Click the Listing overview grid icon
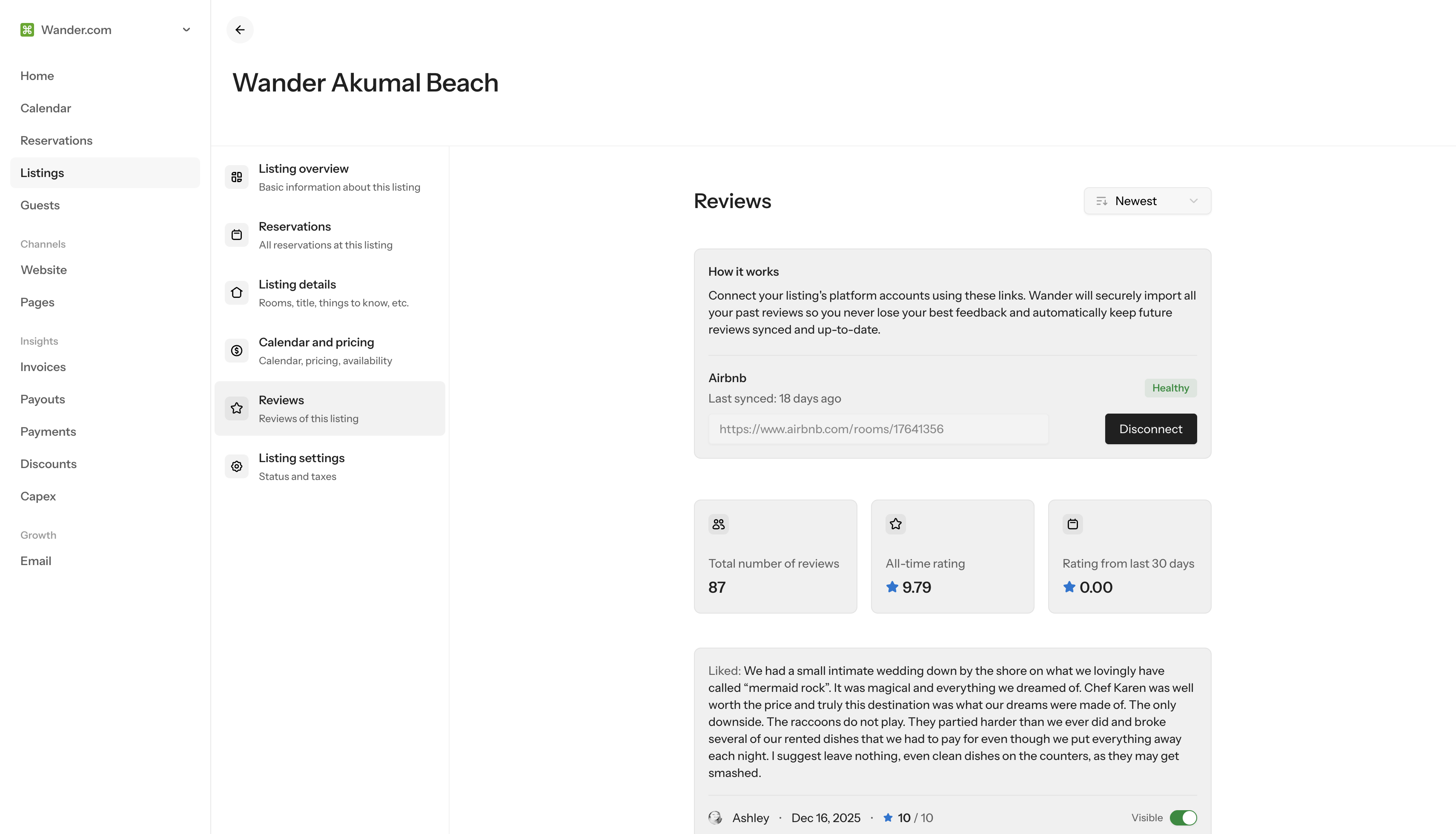Screen dimensions: 1456x834 237,177
